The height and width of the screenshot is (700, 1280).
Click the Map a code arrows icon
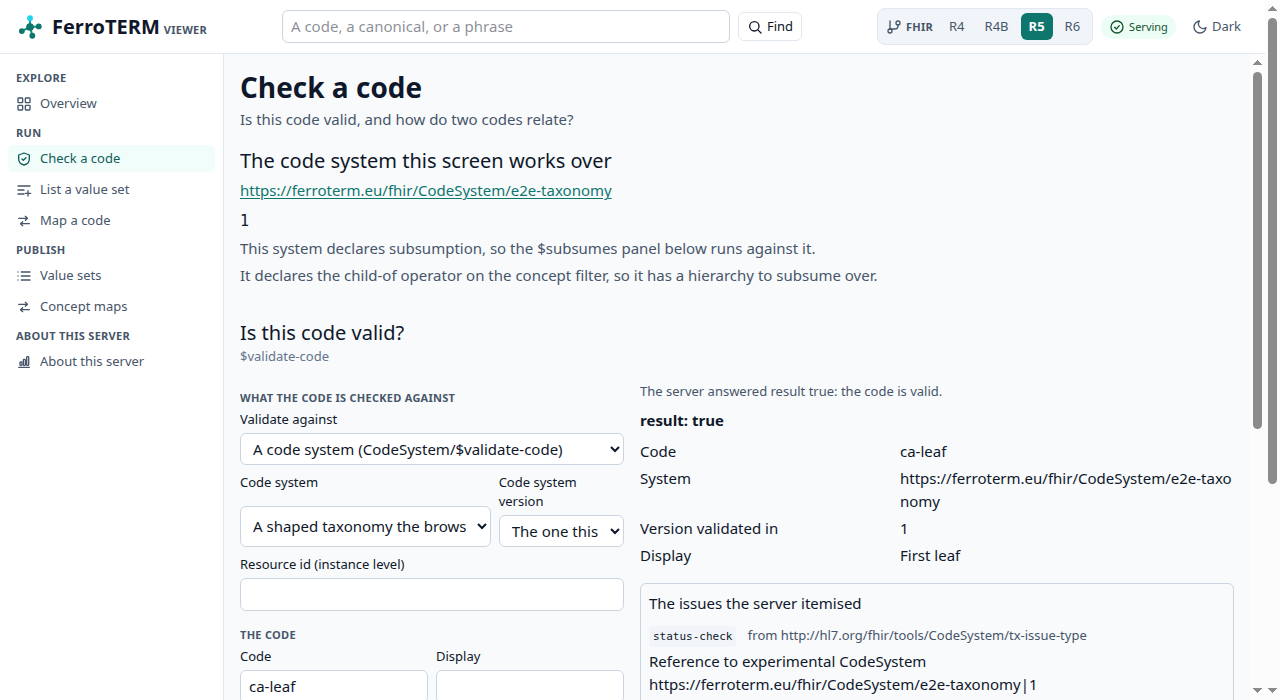pyautogui.click(x=24, y=221)
